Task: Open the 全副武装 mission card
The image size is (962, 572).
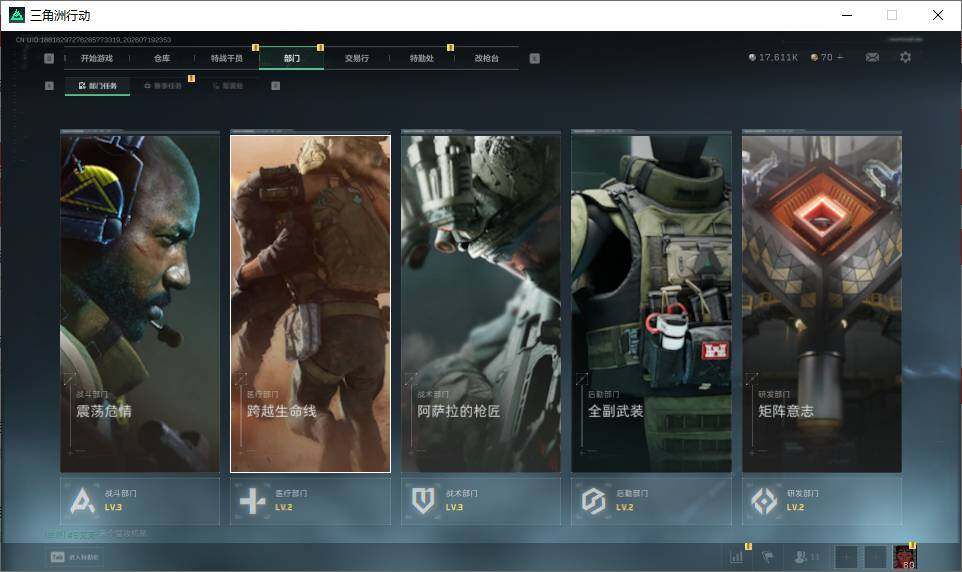Action: [652, 304]
